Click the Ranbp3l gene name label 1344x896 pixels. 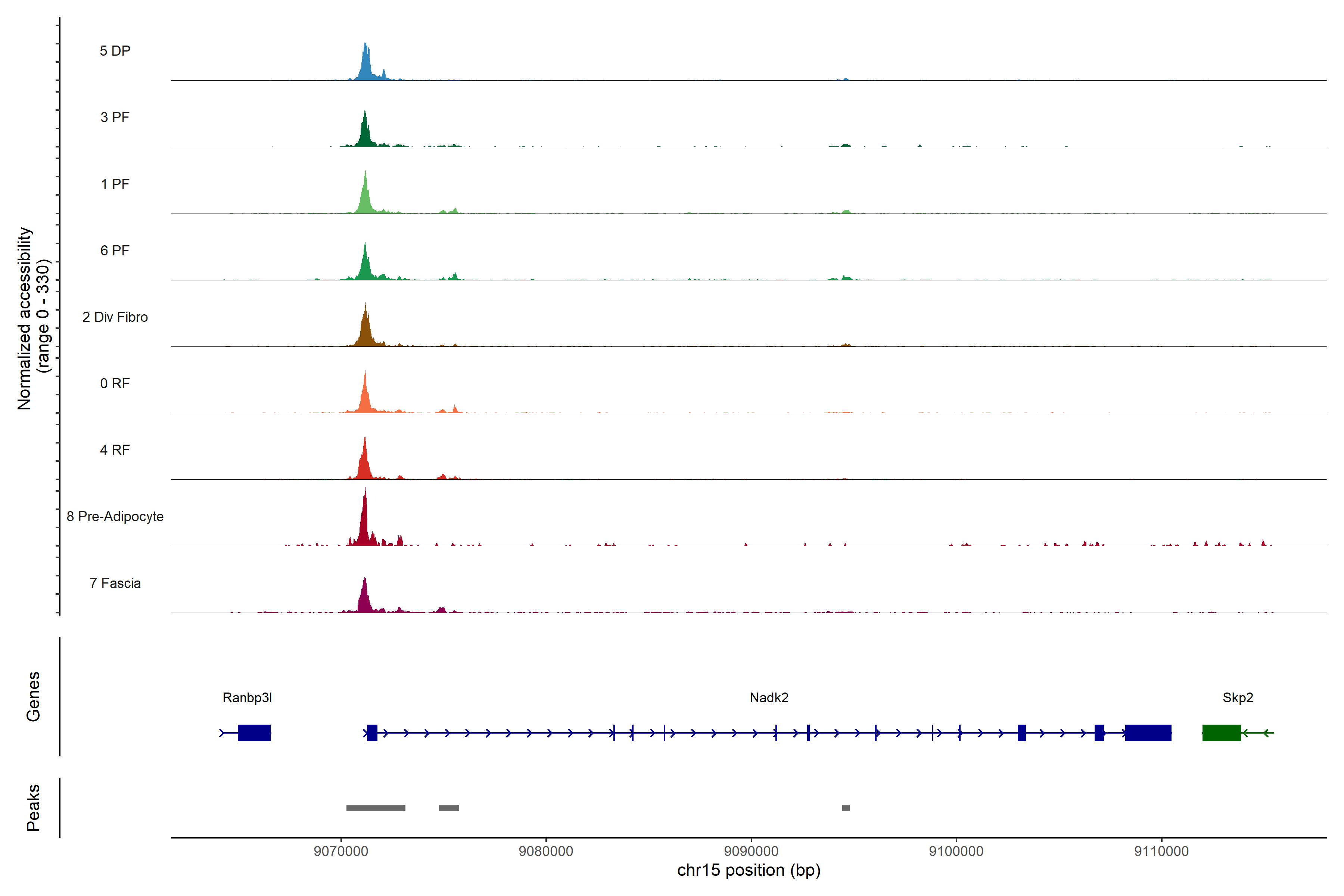tap(247, 698)
